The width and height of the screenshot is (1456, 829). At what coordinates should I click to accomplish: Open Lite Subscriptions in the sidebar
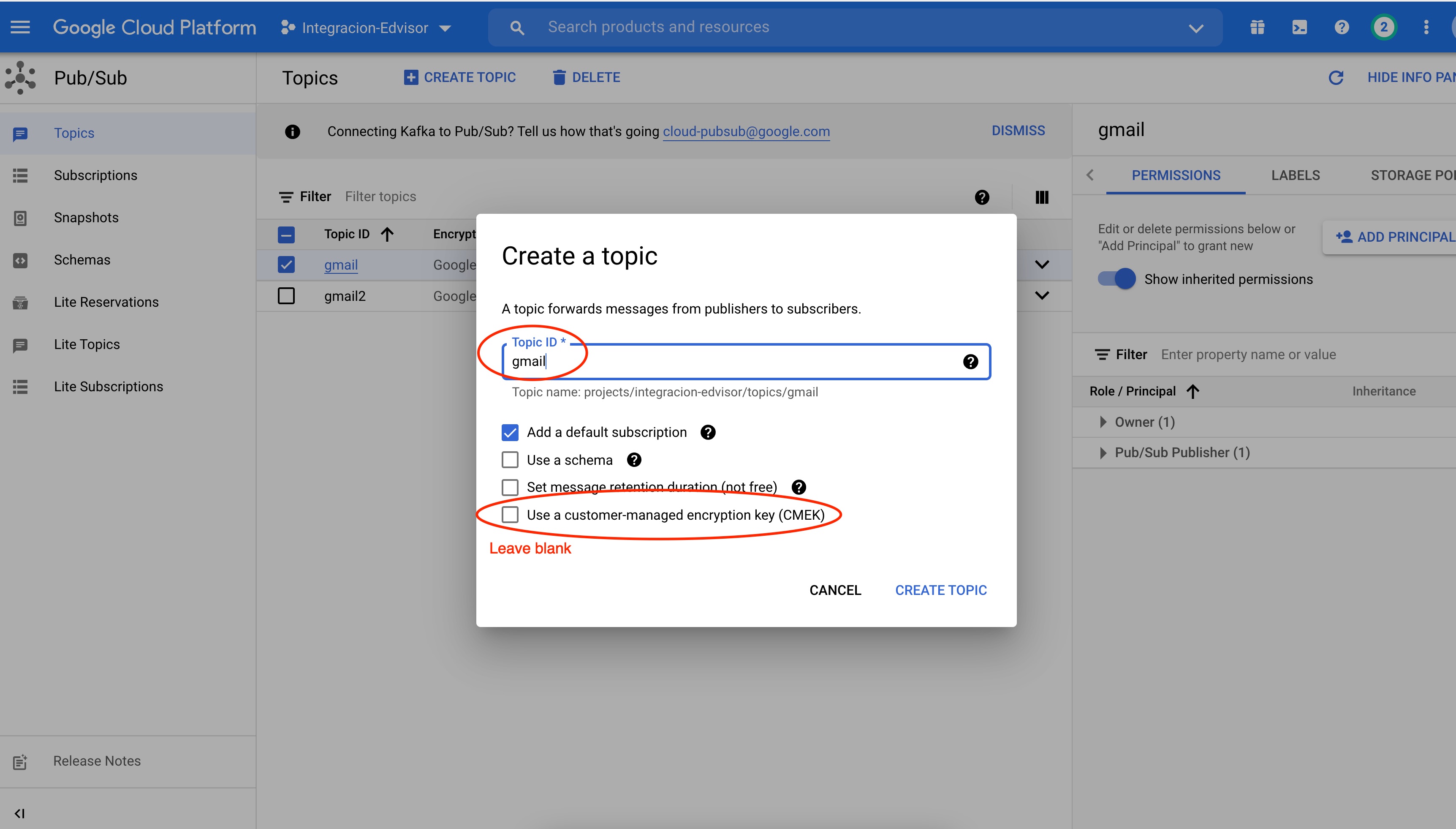pos(128,387)
